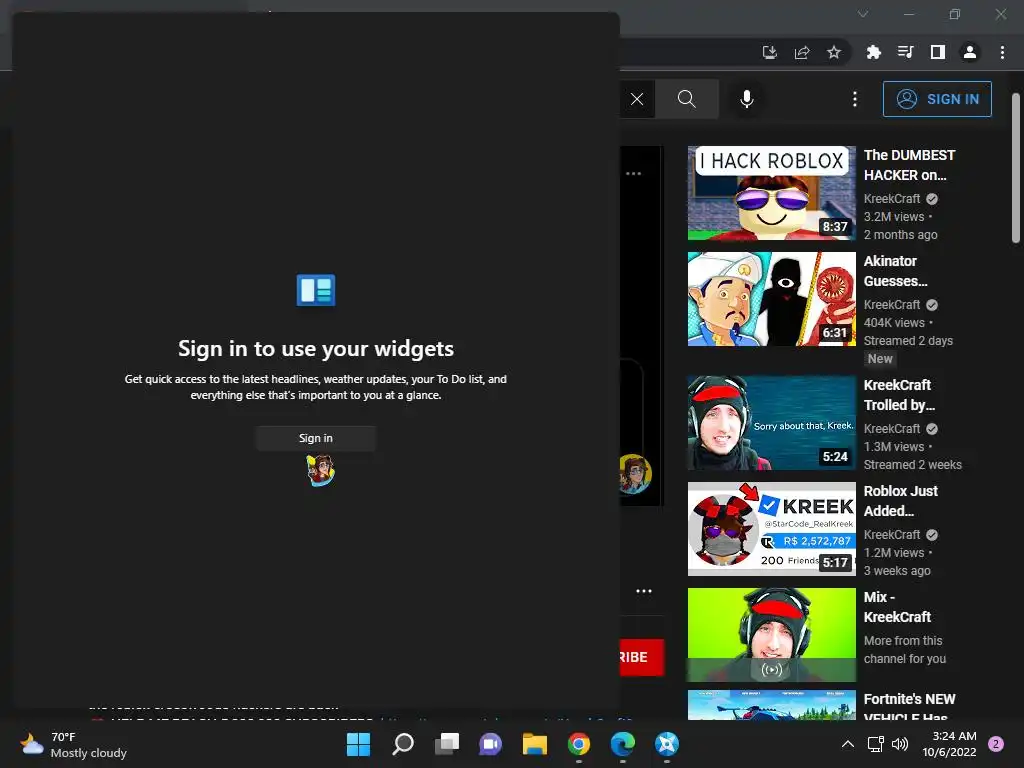Open 'The DUMBEST HACKER on...' video title

point(909,165)
